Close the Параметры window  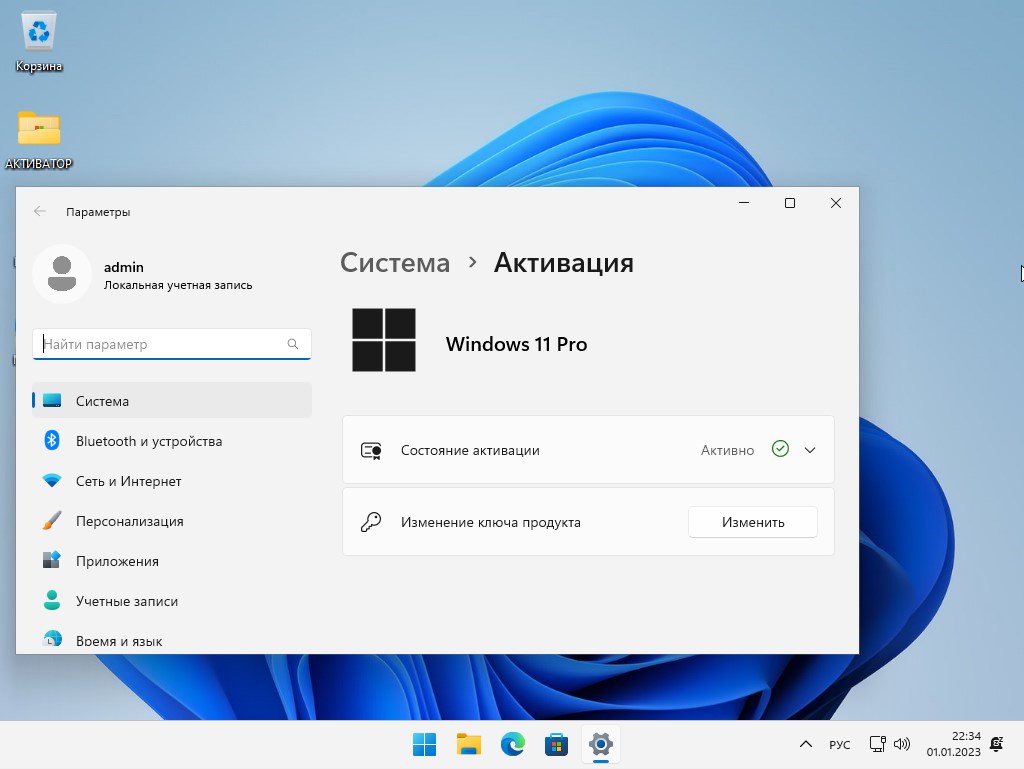click(835, 203)
